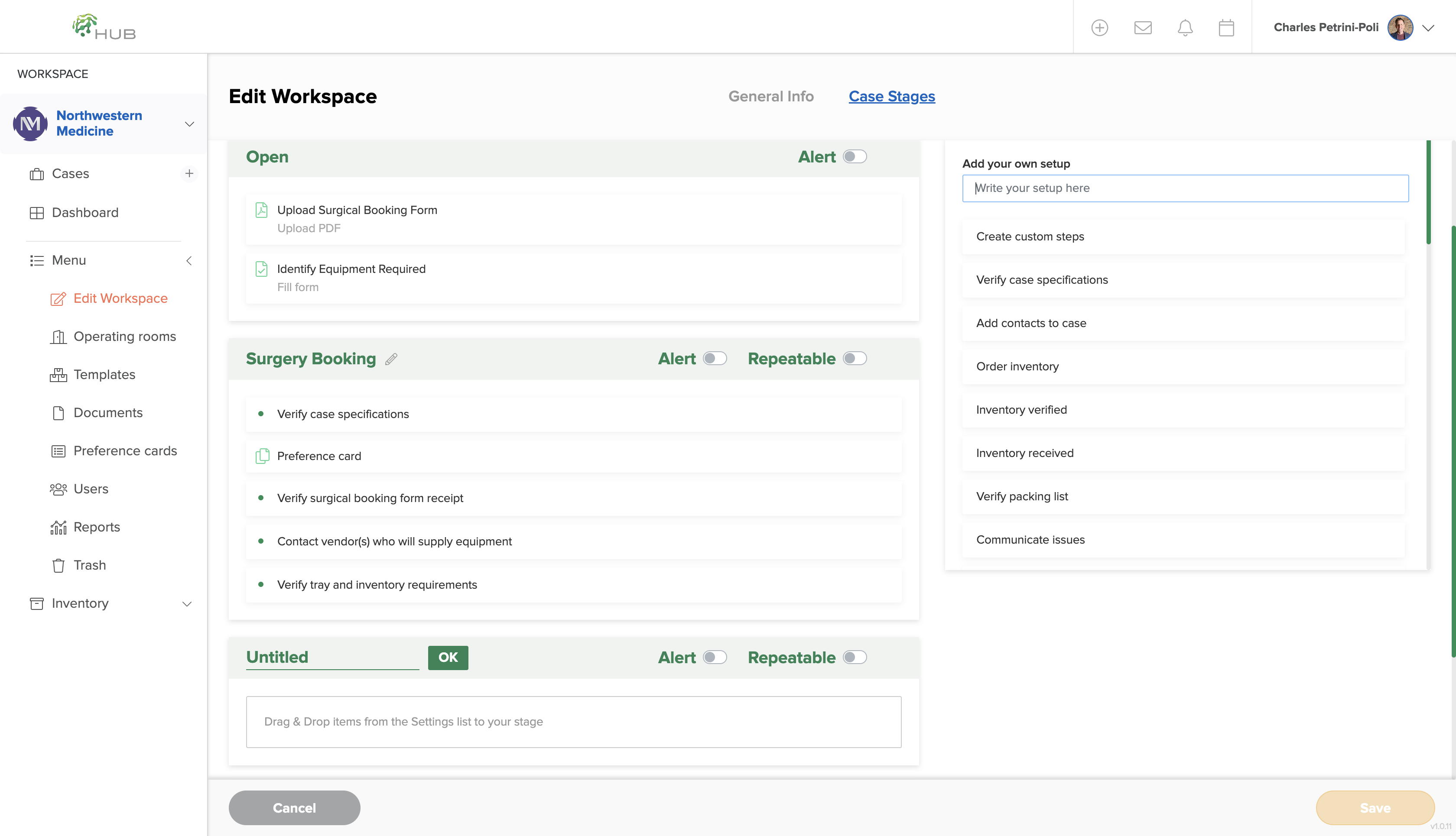Click the Reports chart icon
1456x836 pixels.
(58, 527)
